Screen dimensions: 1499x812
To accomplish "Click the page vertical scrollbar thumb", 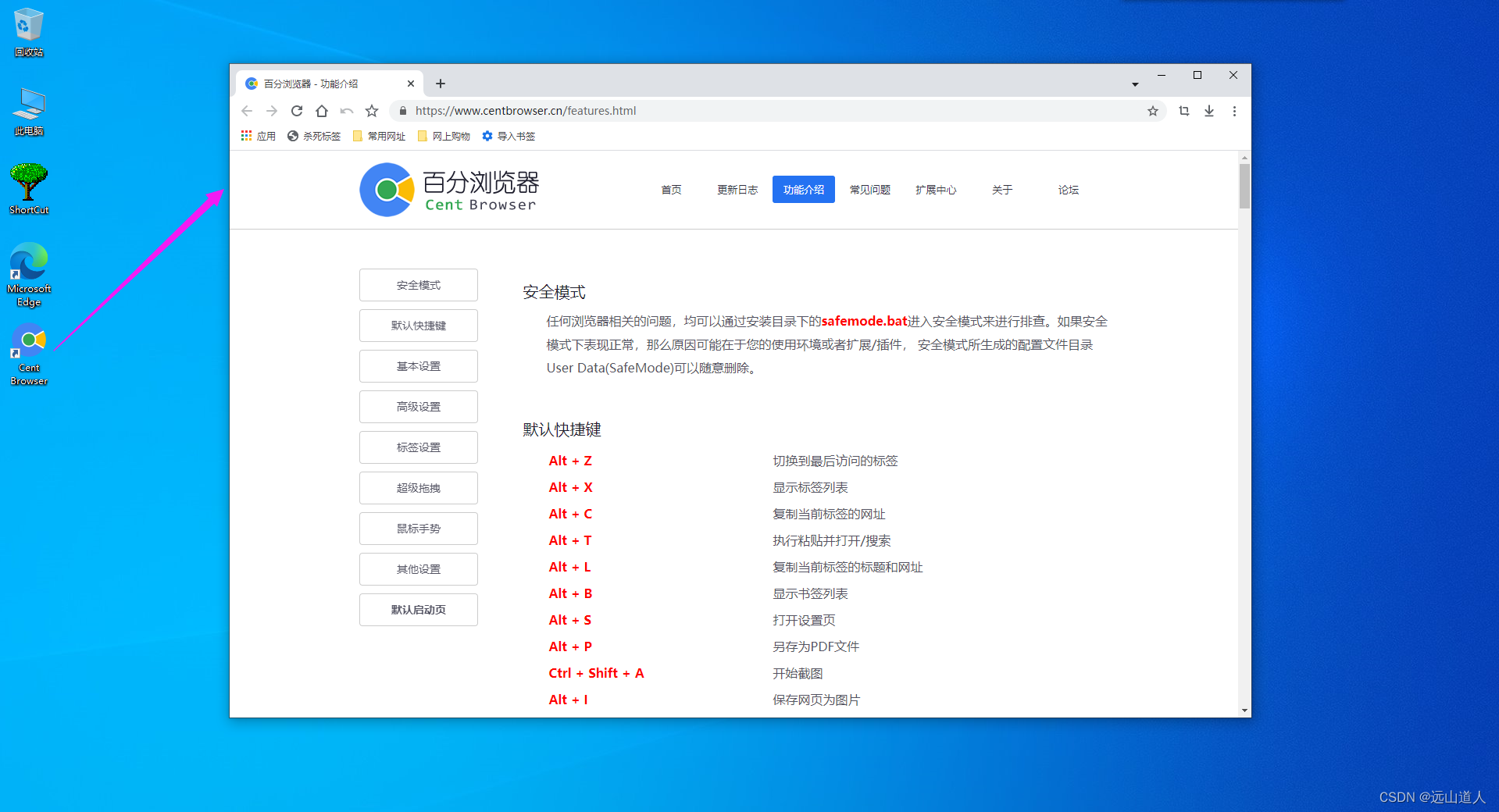I will (1244, 186).
